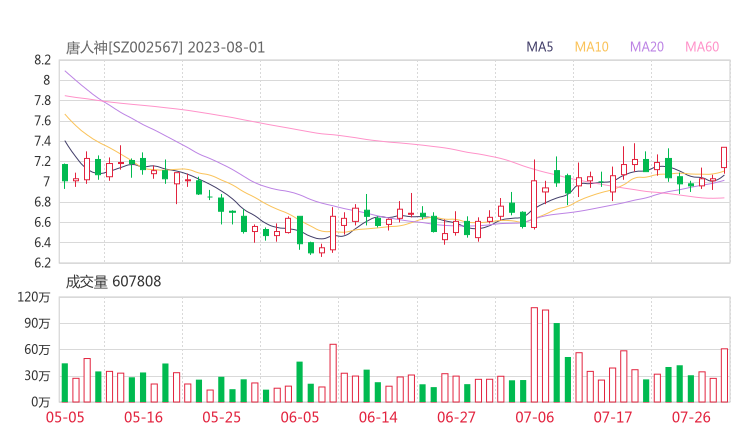Click the chart title 唐人神[SZ002567] 2023-08-01
The width and height of the screenshot is (740, 440).
(x=165, y=48)
